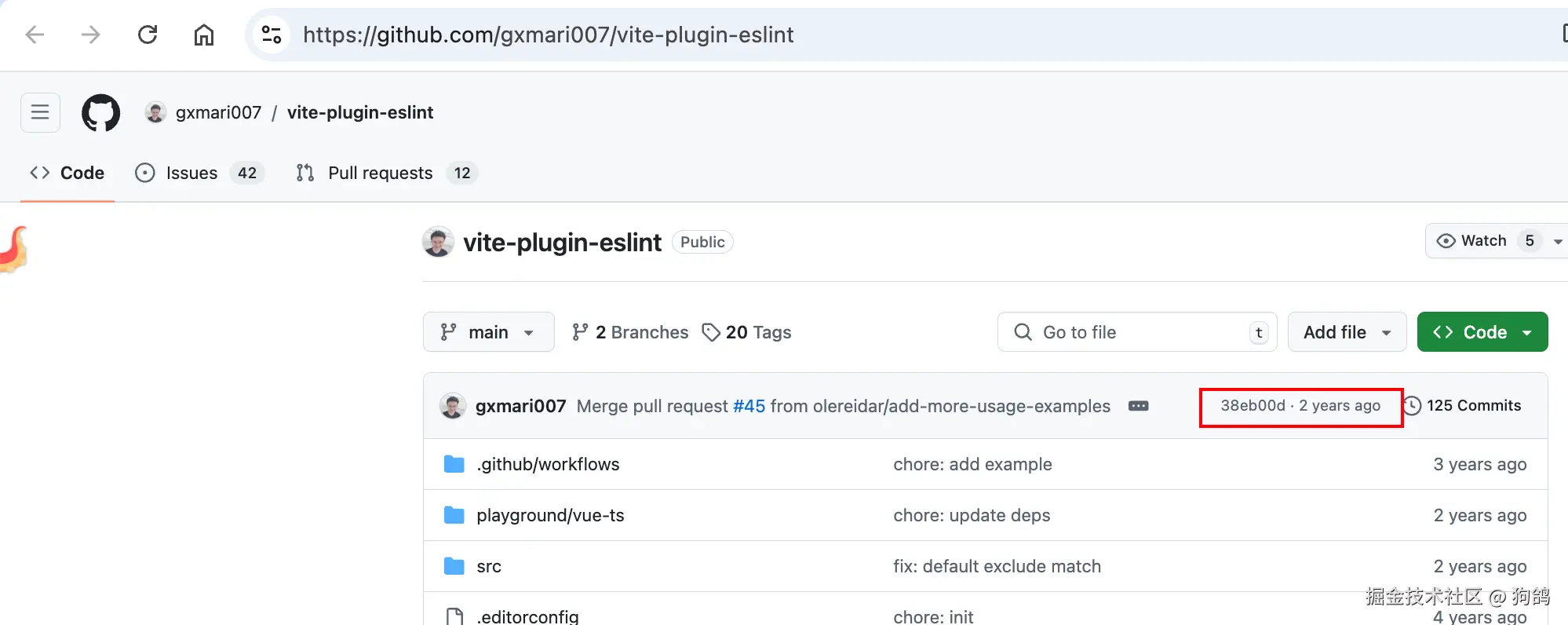This screenshot has width=1568, height=625.
Task: View the 20 Tags link
Action: [746, 332]
